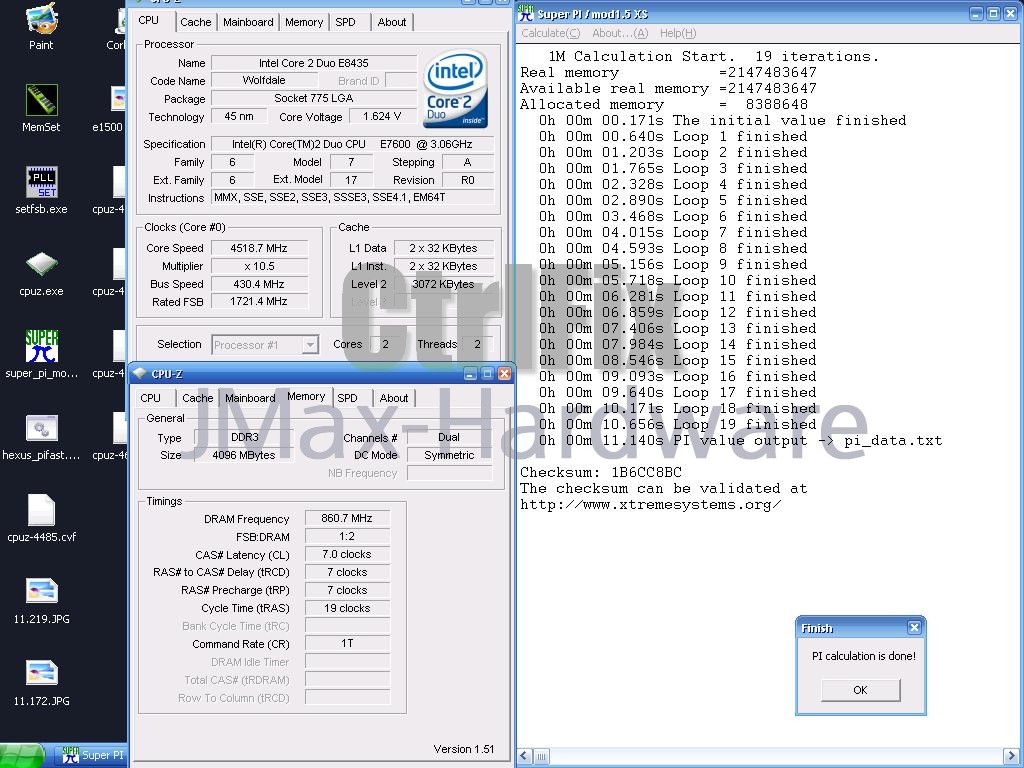Minimize the lower CPU-Z window
This screenshot has height=768, width=1024.
[x=470, y=374]
